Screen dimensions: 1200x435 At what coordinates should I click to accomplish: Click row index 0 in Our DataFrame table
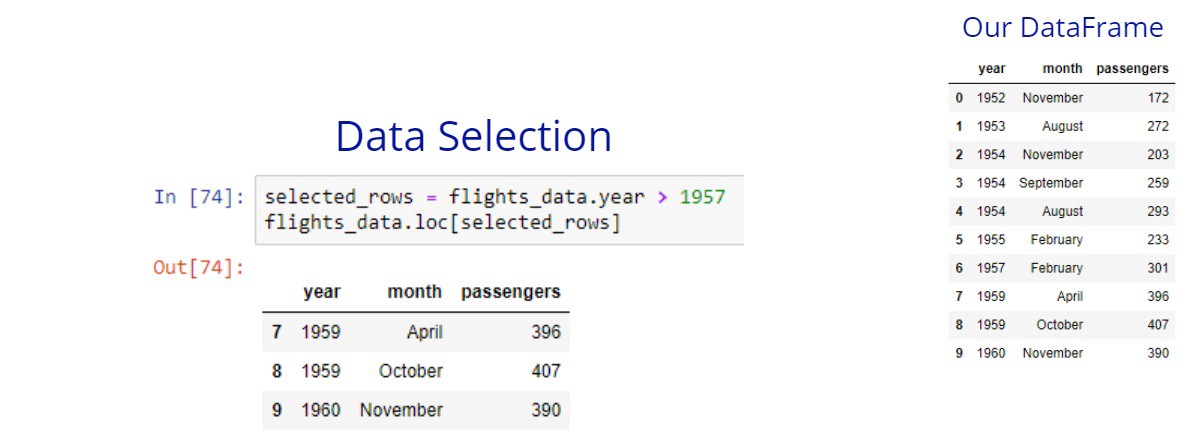click(x=960, y=98)
